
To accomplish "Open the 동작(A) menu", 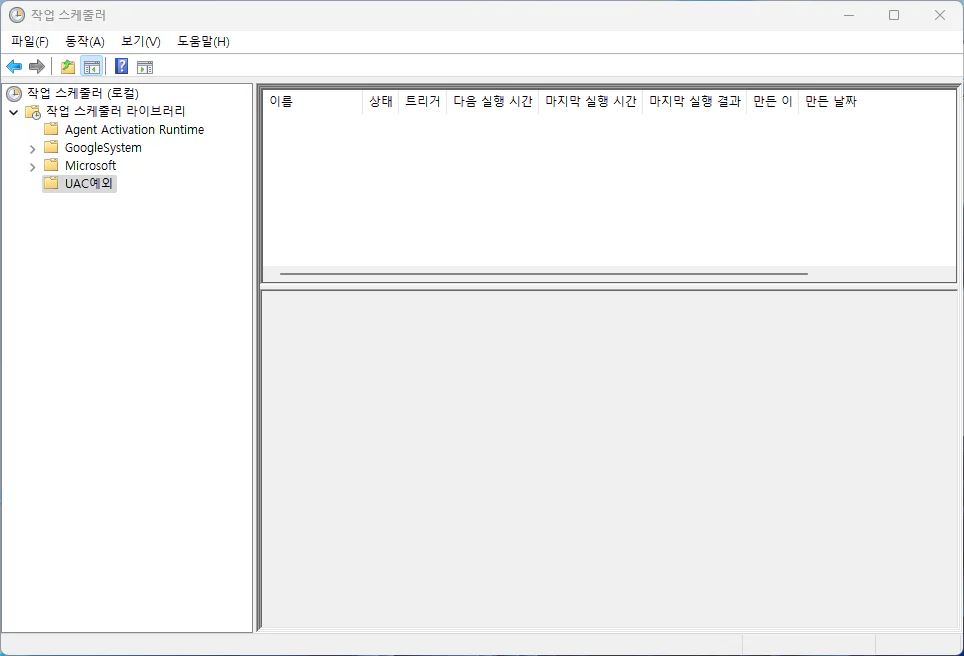I will click(x=85, y=41).
